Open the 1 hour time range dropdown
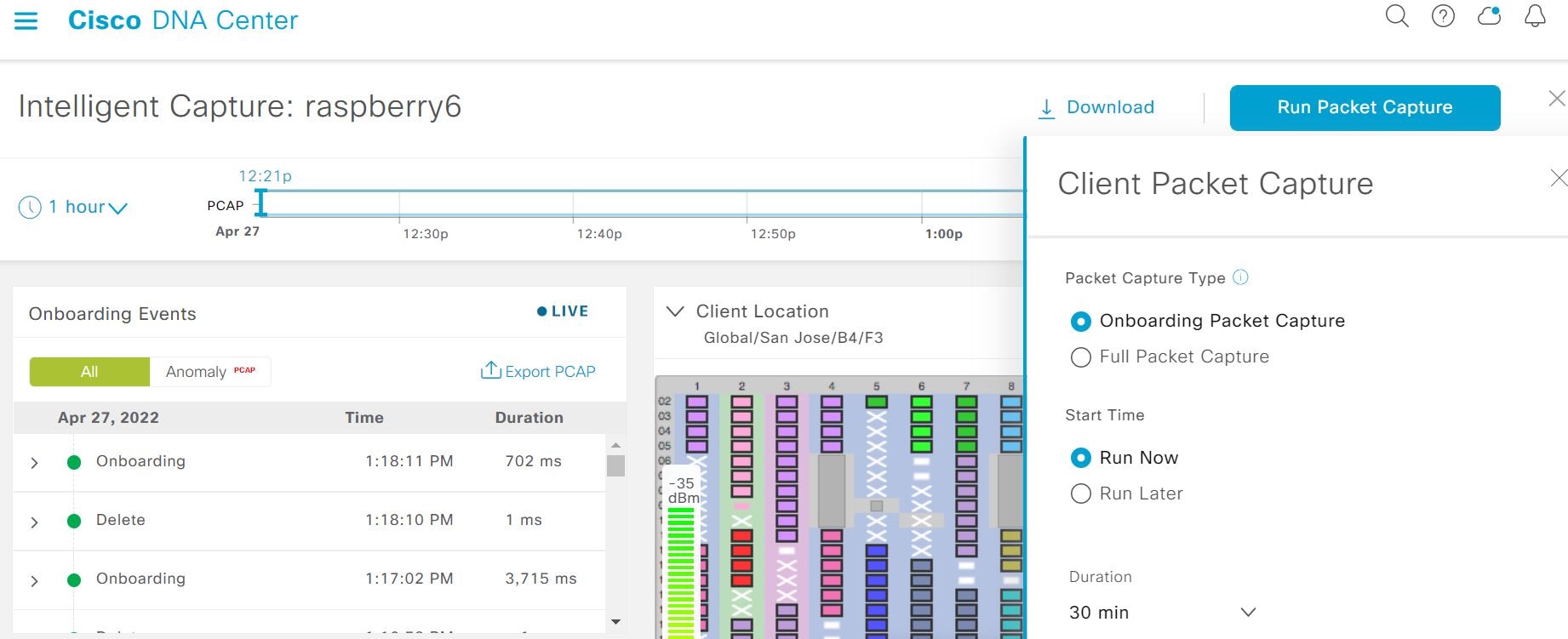Image resolution: width=1568 pixels, height=639 pixels. [x=88, y=207]
